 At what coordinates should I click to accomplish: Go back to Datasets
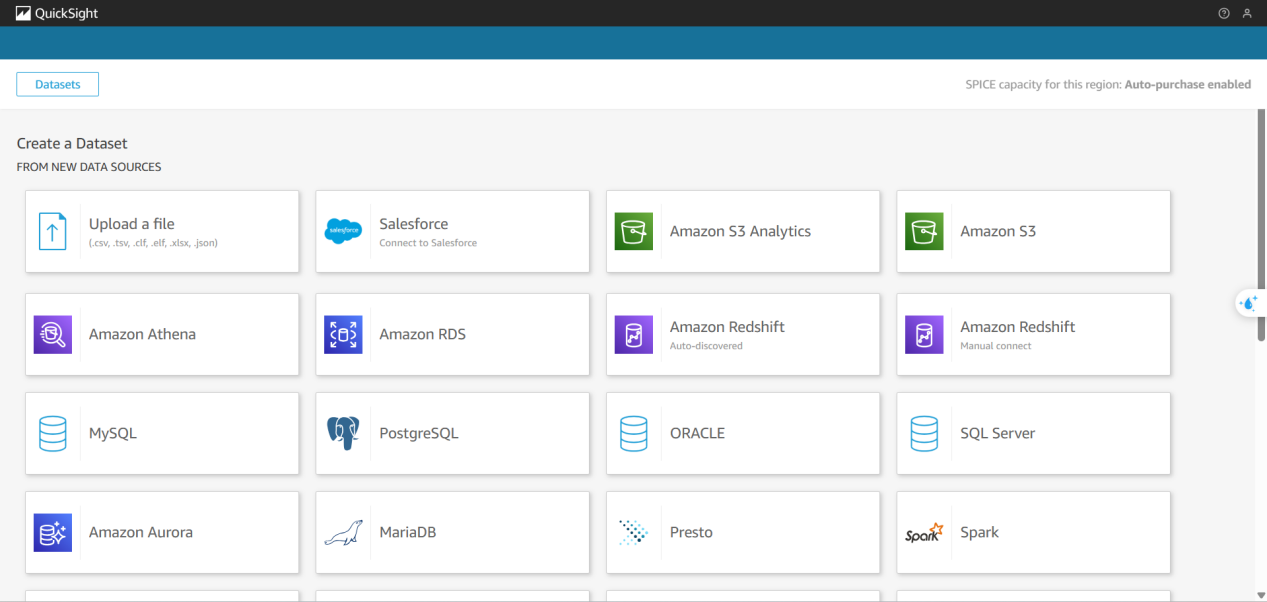pyautogui.click(x=57, y=84)
